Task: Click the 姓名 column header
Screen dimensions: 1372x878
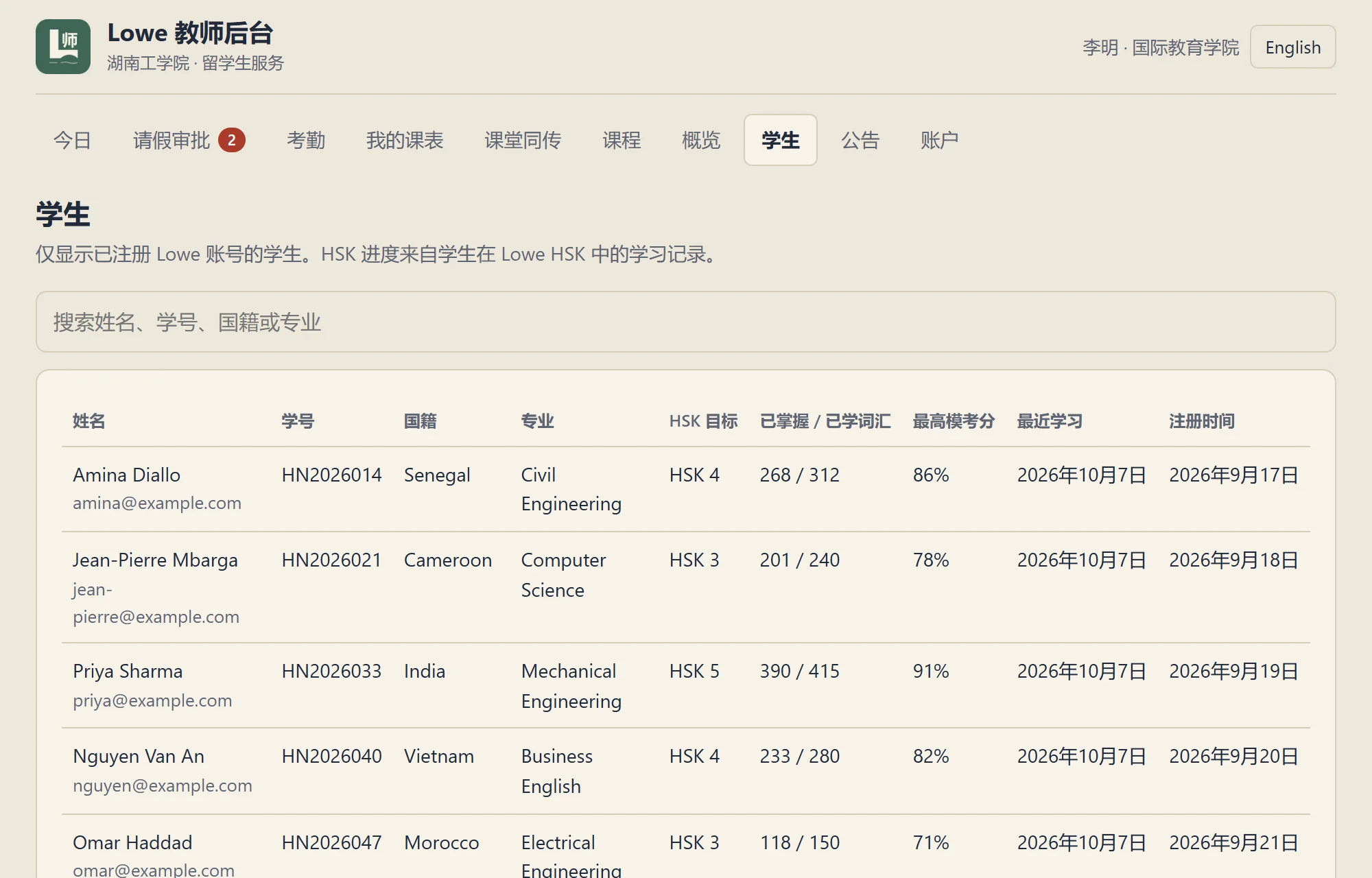Action: pyautogui.click(x=89, y=421)
